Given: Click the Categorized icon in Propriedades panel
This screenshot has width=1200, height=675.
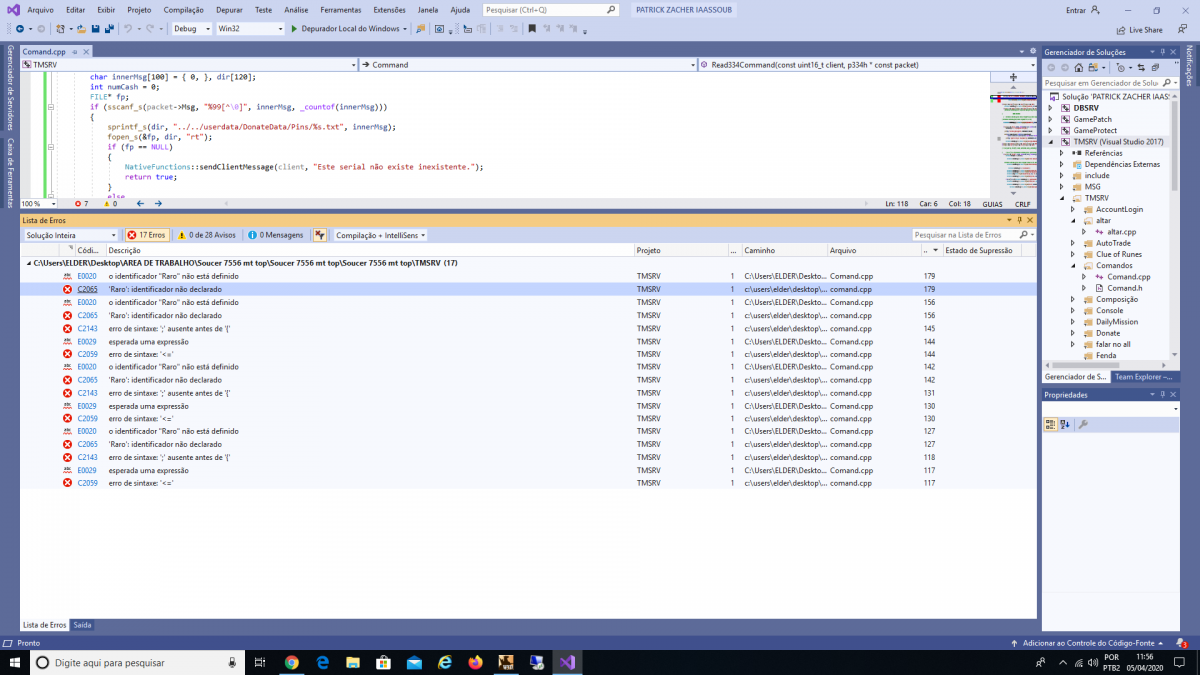Looking at the screenshot, I should (1051, 425).
